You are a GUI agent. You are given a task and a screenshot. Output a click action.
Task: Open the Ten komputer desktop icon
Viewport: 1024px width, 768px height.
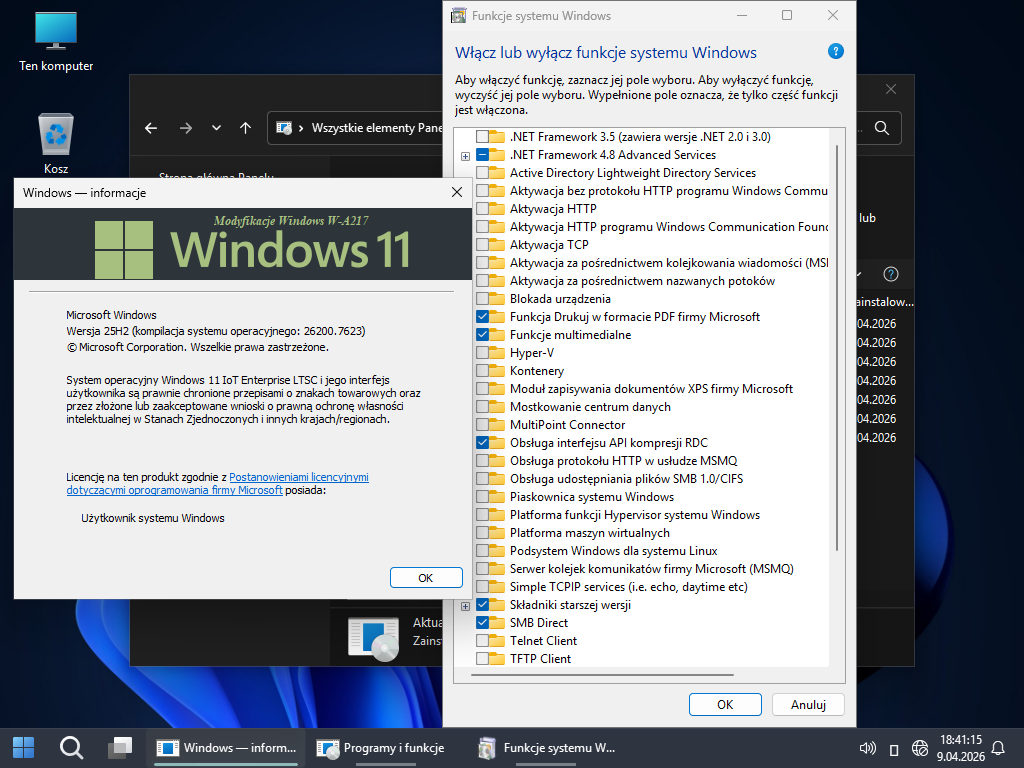pyautogui.click(x=56, y=30)
